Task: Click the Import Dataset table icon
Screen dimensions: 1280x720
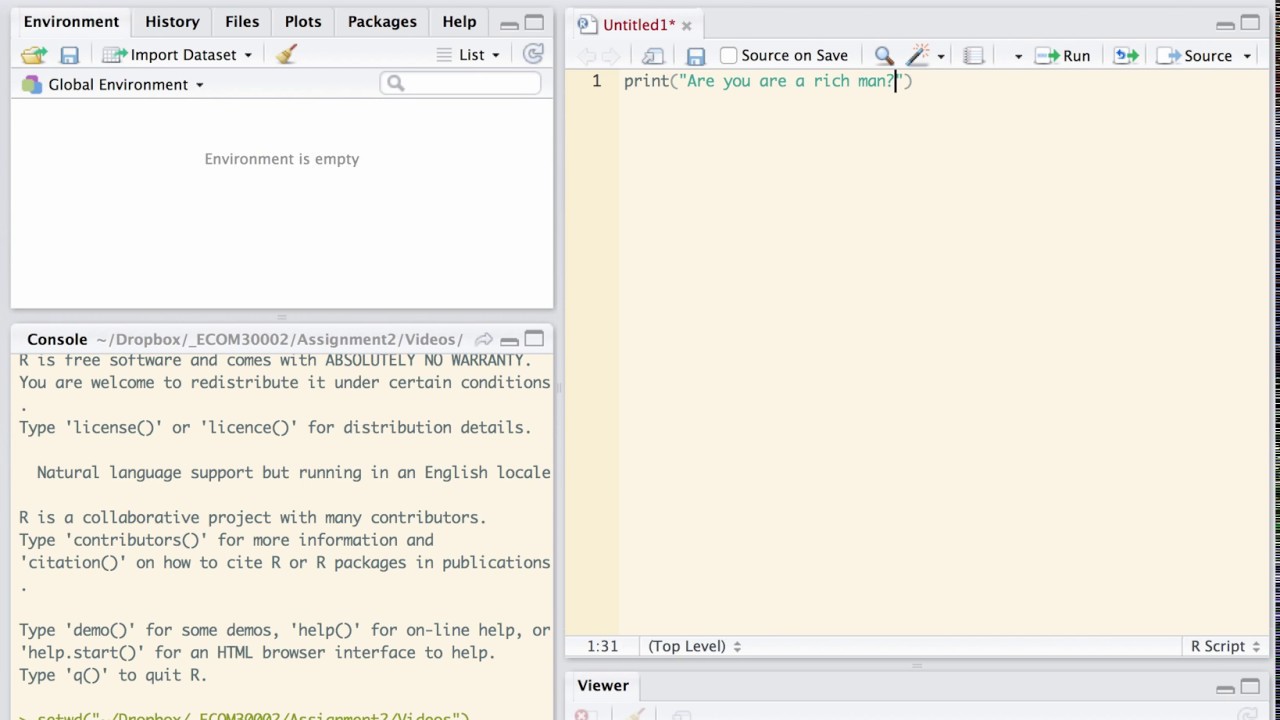Action: pyautogui.click(x=114, y=55)
